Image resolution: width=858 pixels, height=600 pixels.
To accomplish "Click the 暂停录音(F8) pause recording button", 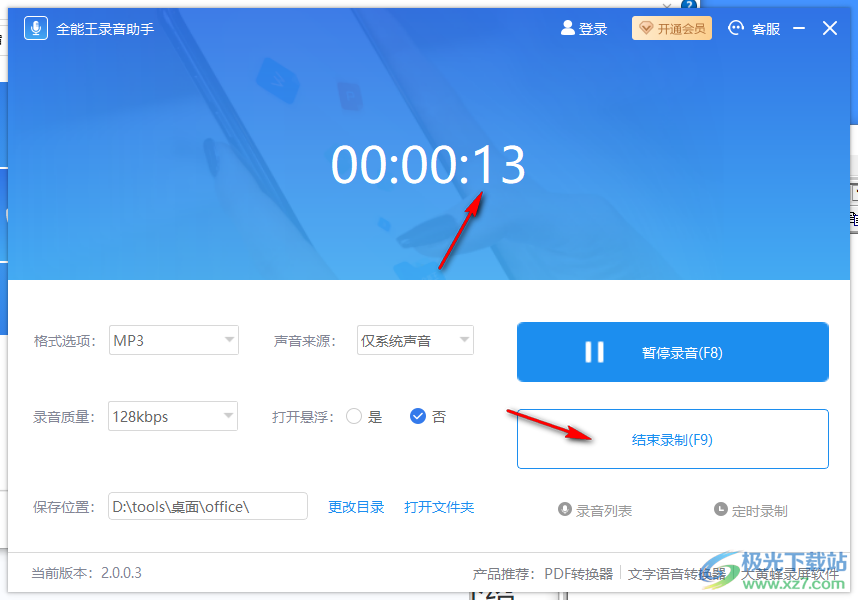I will tap(672, 352).
